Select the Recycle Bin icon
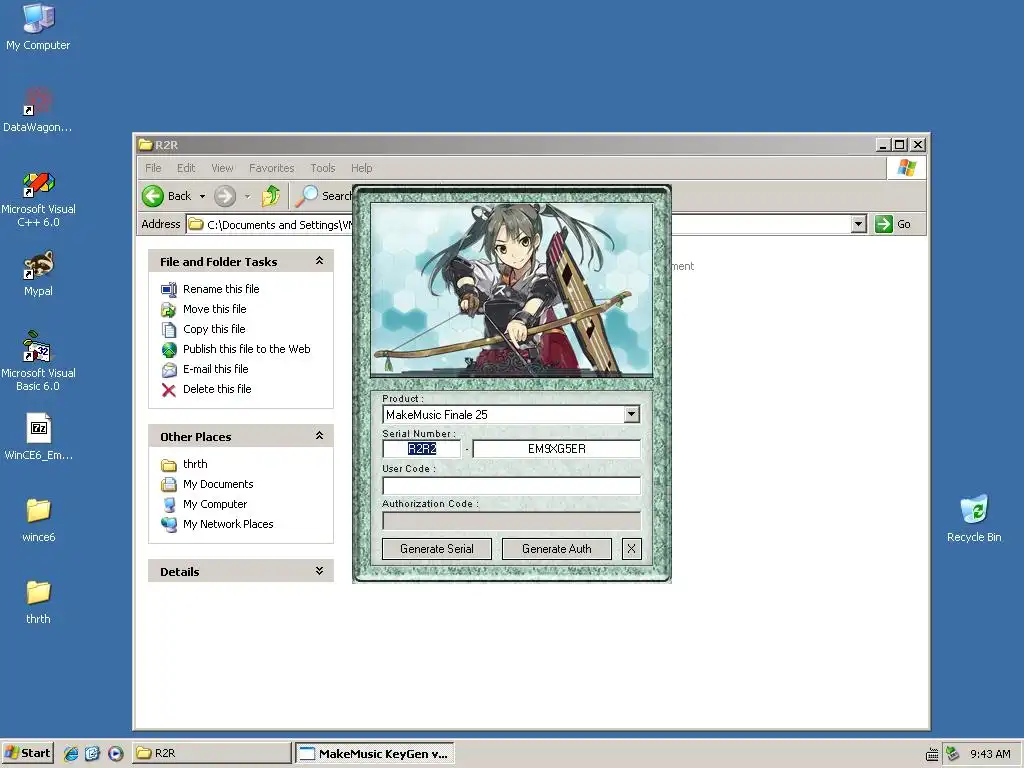This screenshot has height=768, width=1024. [x=974, y=519]
